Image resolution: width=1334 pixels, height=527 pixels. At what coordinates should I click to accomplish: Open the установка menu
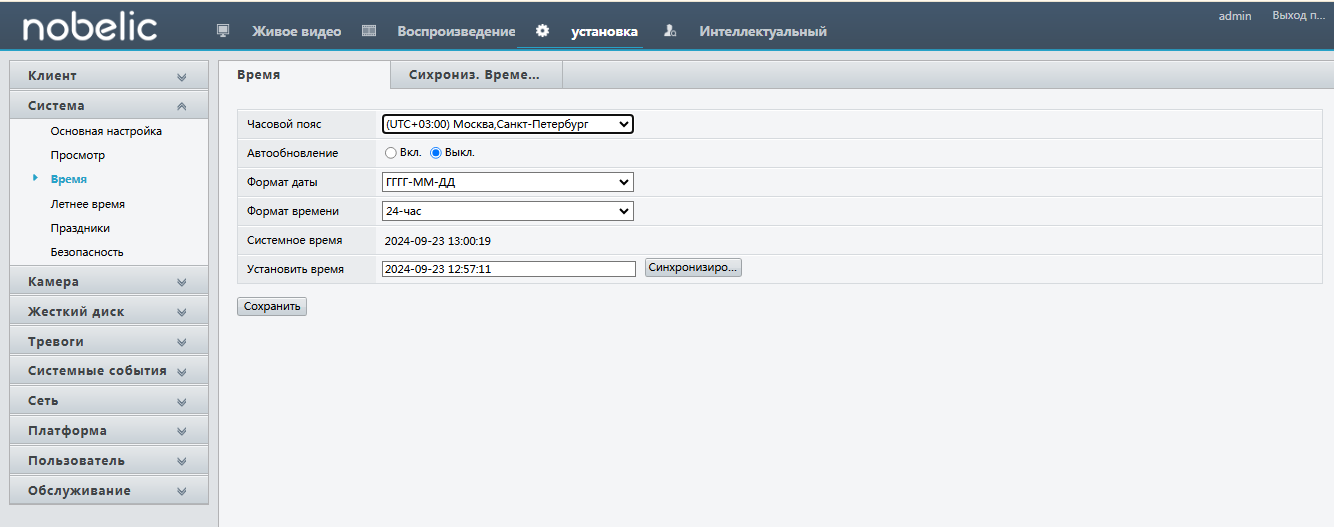pos(604,31)
